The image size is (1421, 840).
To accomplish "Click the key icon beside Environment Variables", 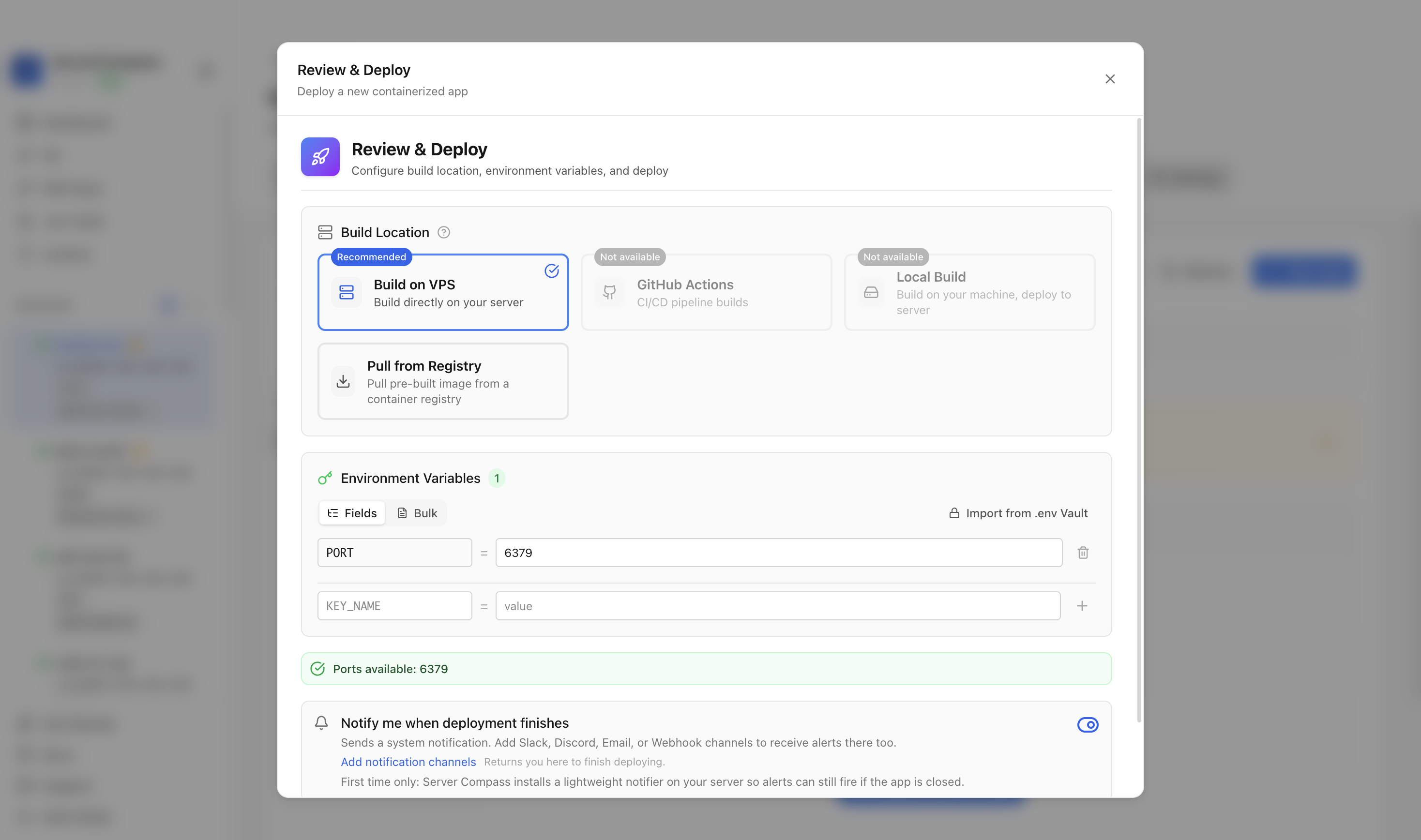I will (325, 478).
